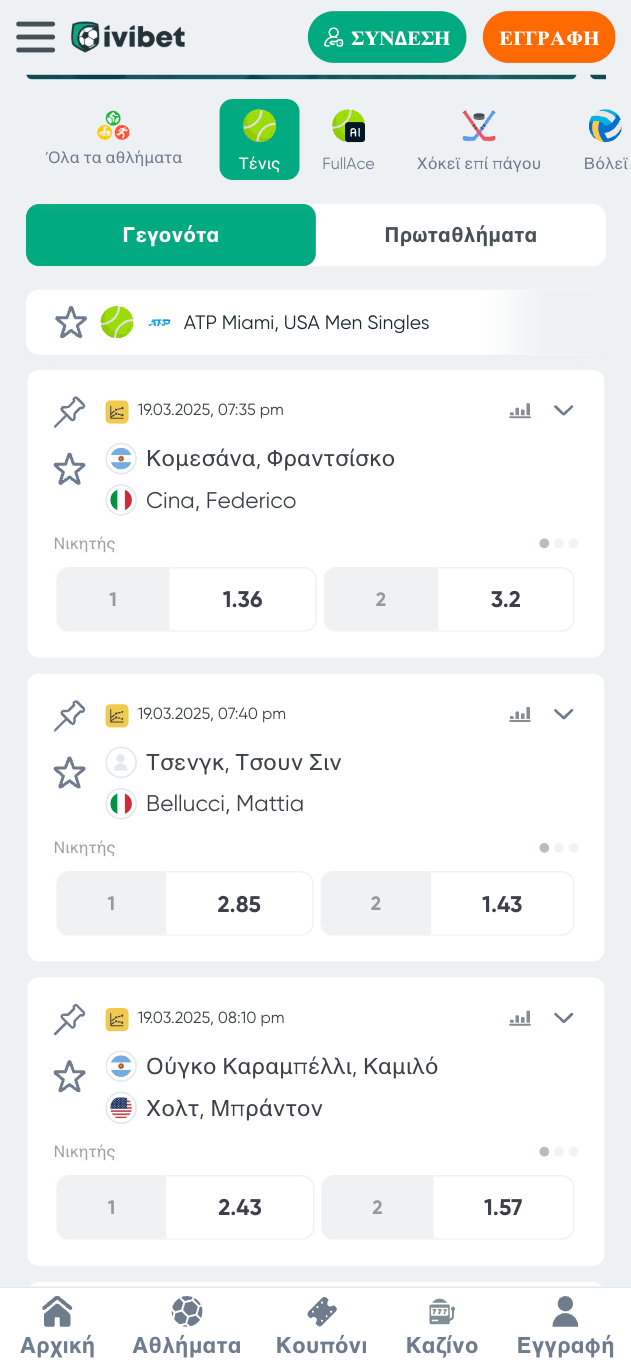This screenshot has width=631, height=1367.
Task: Show statistics for Τσενγκ vs Bellucci match
Action: (x=520, y=714)
